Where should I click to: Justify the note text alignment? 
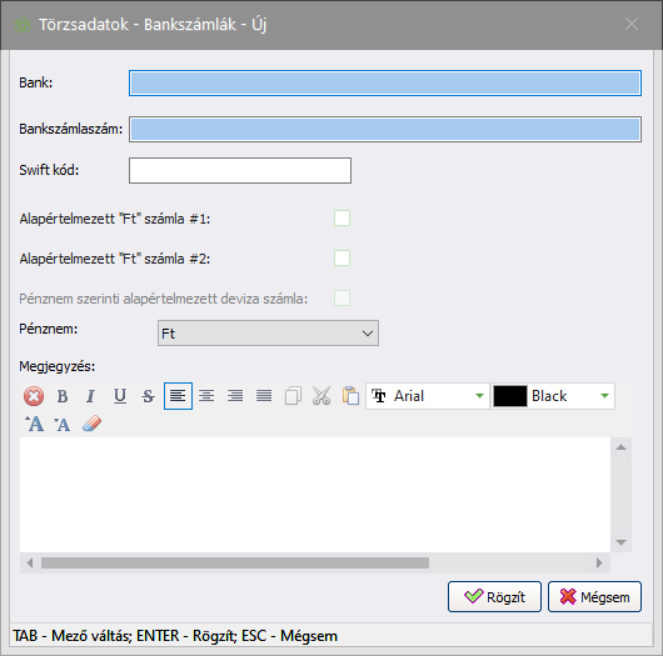(x=264, y=396)
